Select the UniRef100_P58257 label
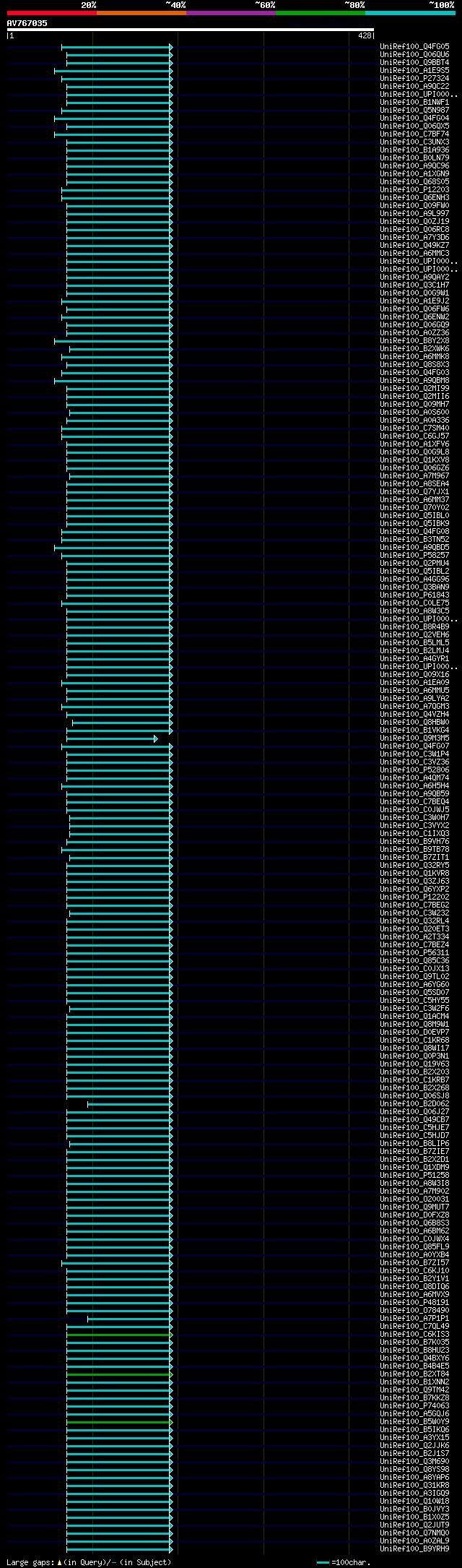 [x=414, y=555]
